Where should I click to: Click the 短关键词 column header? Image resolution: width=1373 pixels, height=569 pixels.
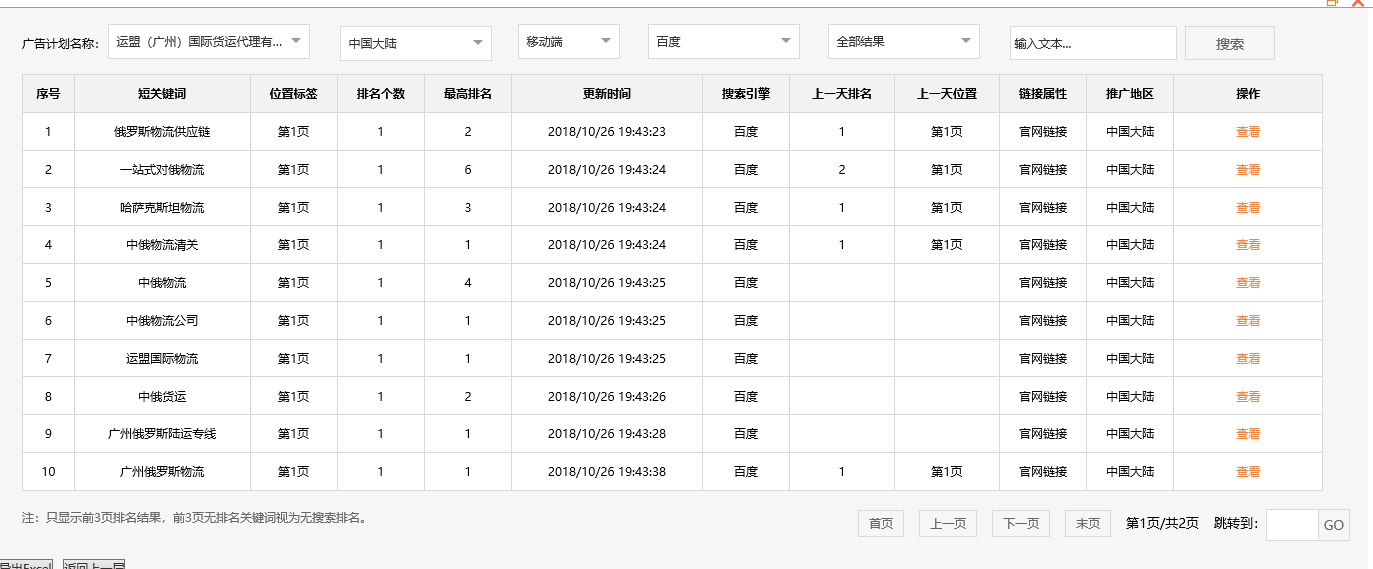pos(162,94)
